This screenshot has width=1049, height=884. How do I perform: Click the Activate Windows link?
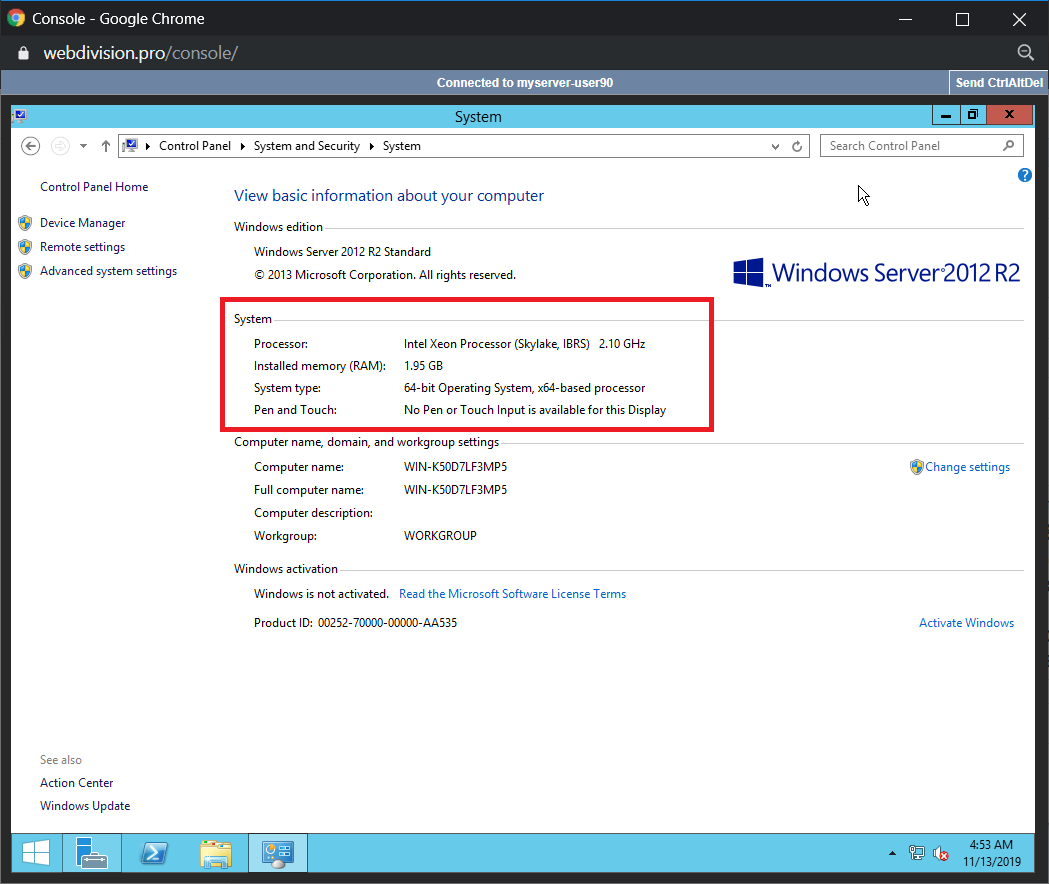pyautogui.click(x=966, y=623)
